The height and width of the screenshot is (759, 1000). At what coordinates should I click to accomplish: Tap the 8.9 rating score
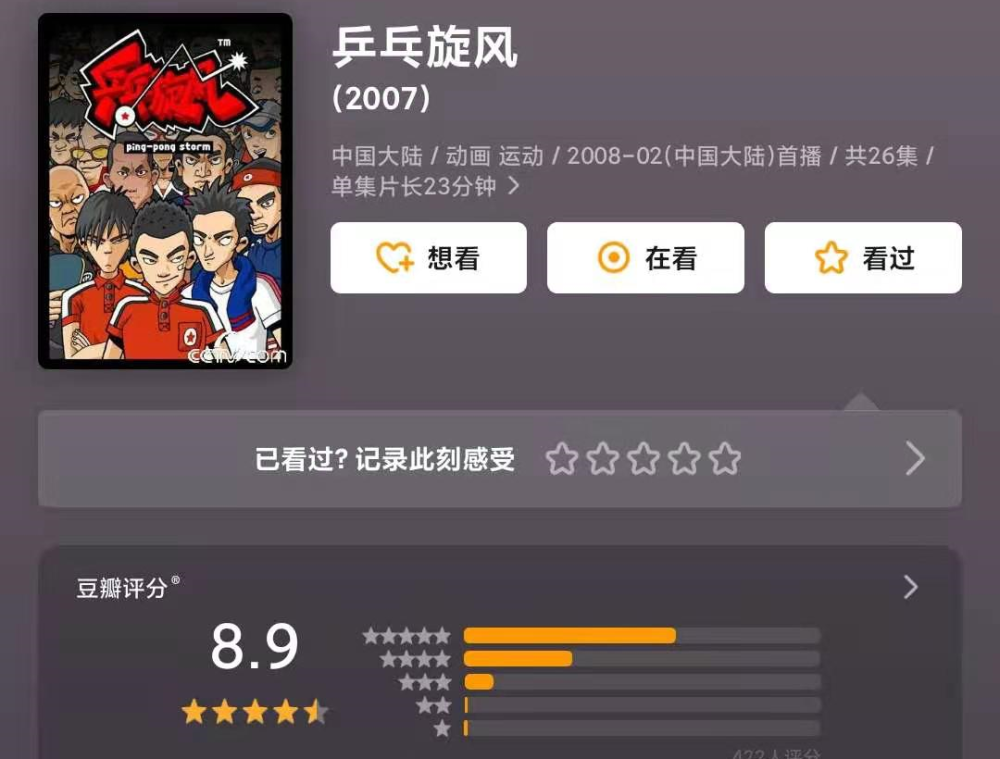point(254,646)
